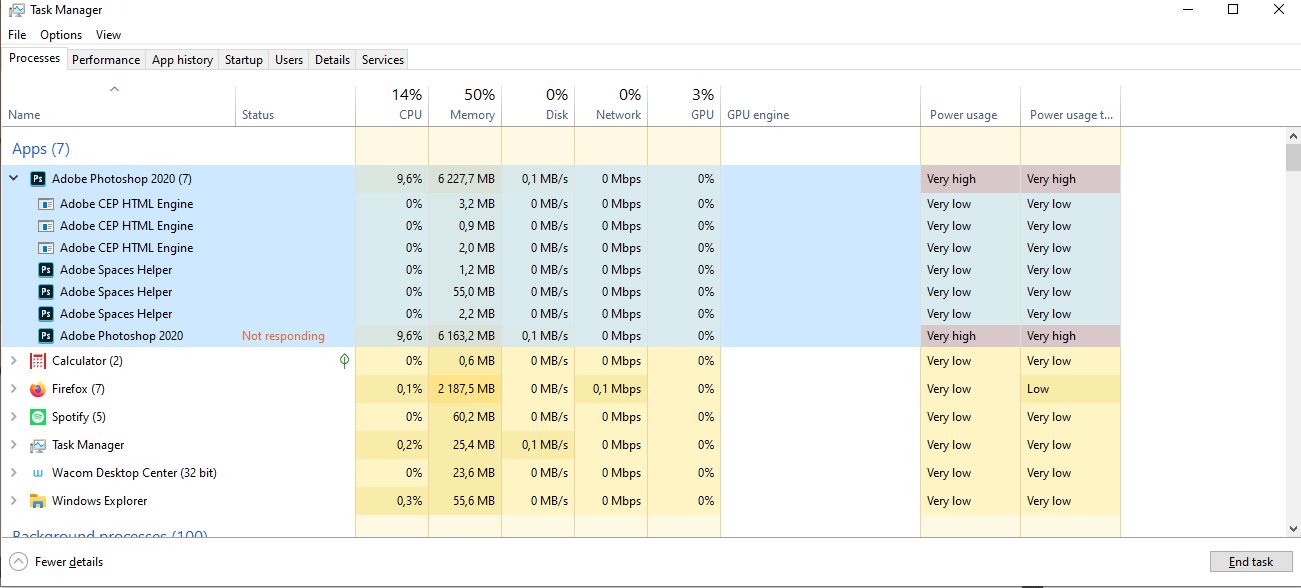Click Firefox's Low power usage trend cell
The width and height of the screenshot is (1301, 588).
pos(1070,389)
